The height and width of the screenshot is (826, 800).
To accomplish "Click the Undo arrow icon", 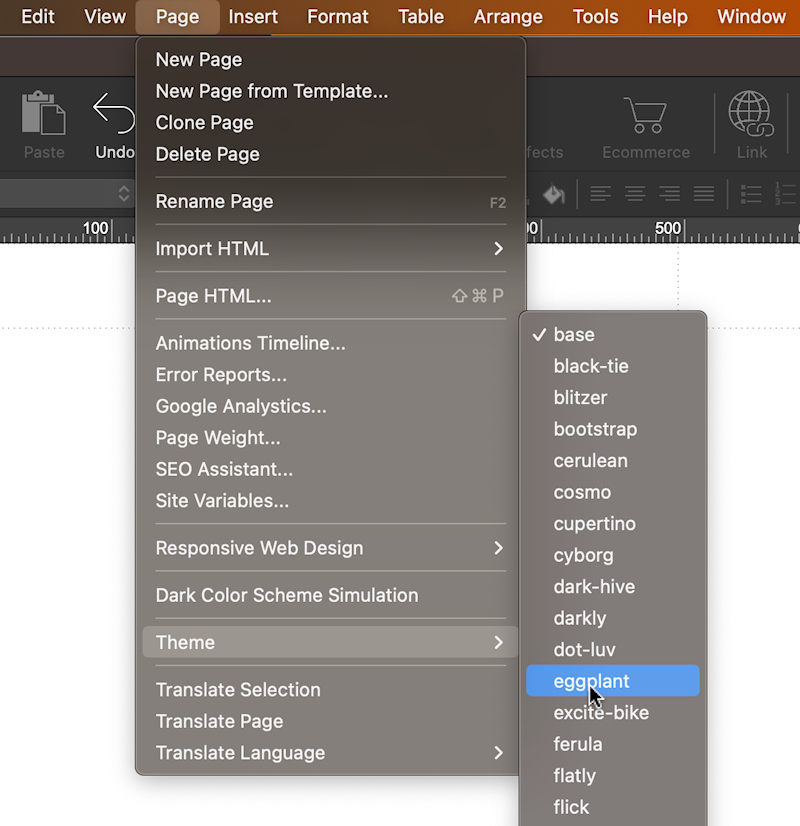I will (x=114, y=113).
